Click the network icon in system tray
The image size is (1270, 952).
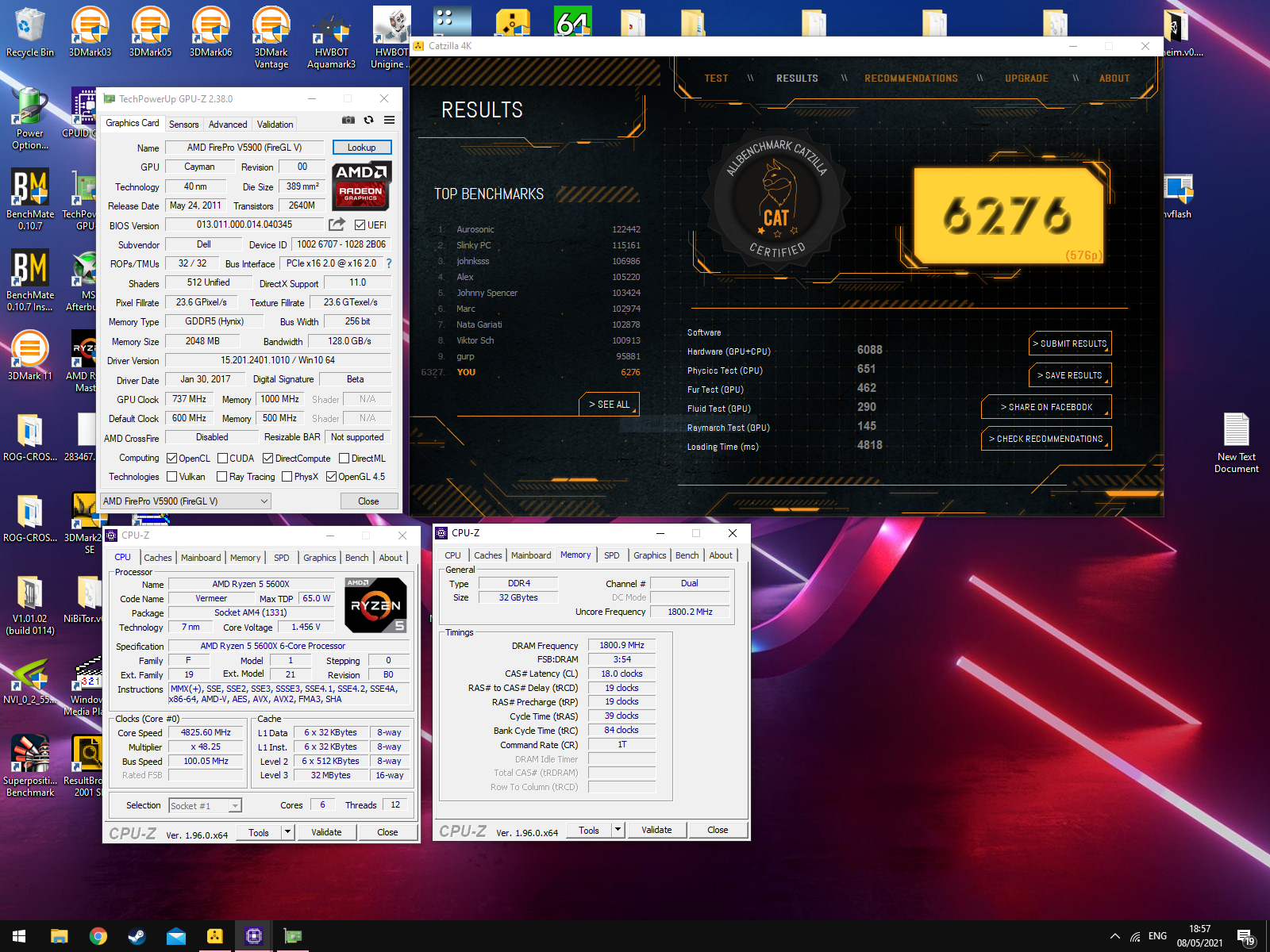(x=1136, y=936)
